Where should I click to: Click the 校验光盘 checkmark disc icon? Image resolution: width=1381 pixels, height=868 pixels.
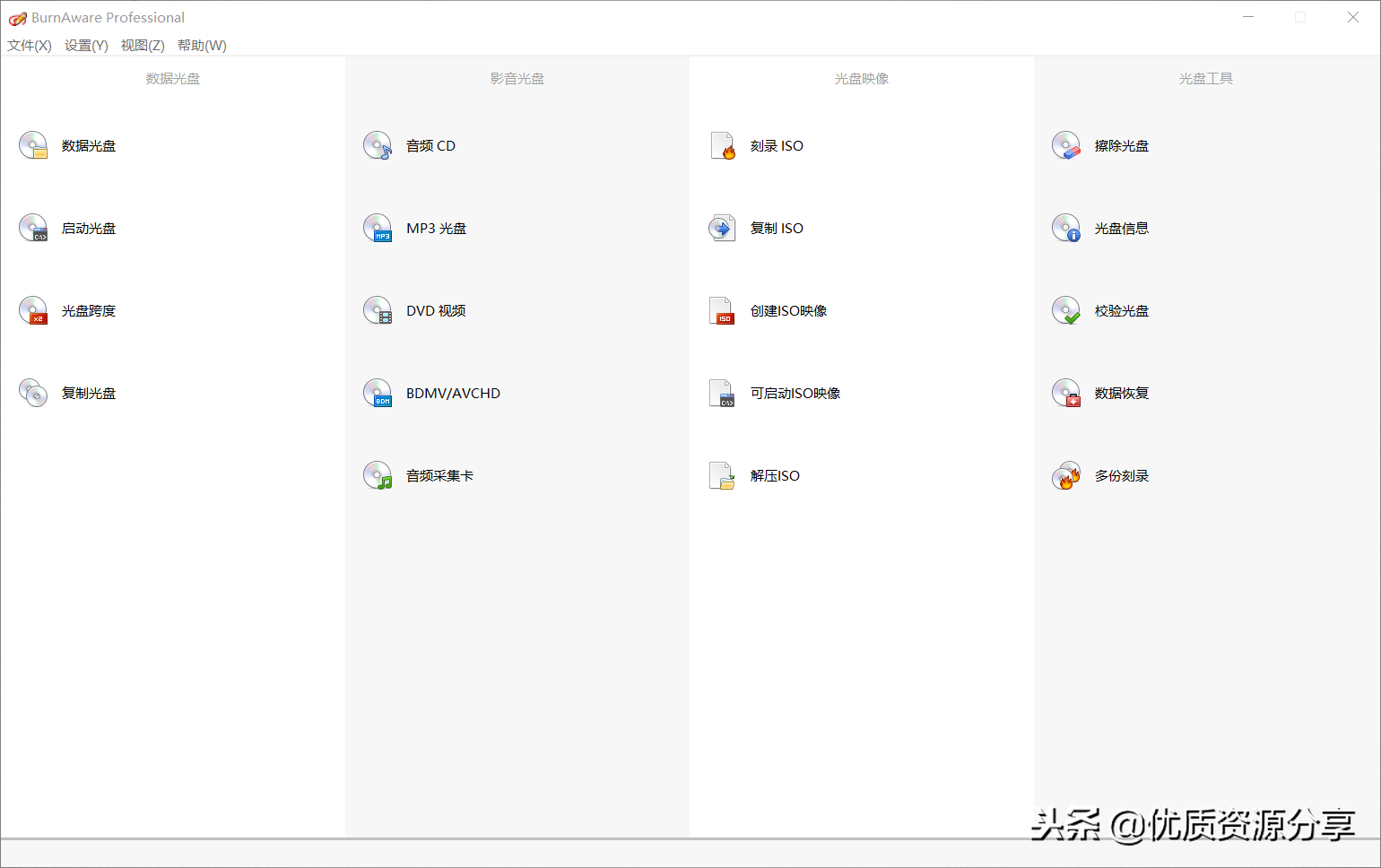(1066, 310)
